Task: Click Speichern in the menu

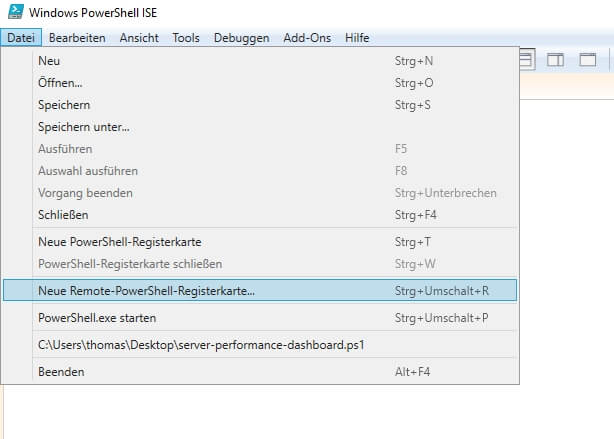Action: [260, 105]
